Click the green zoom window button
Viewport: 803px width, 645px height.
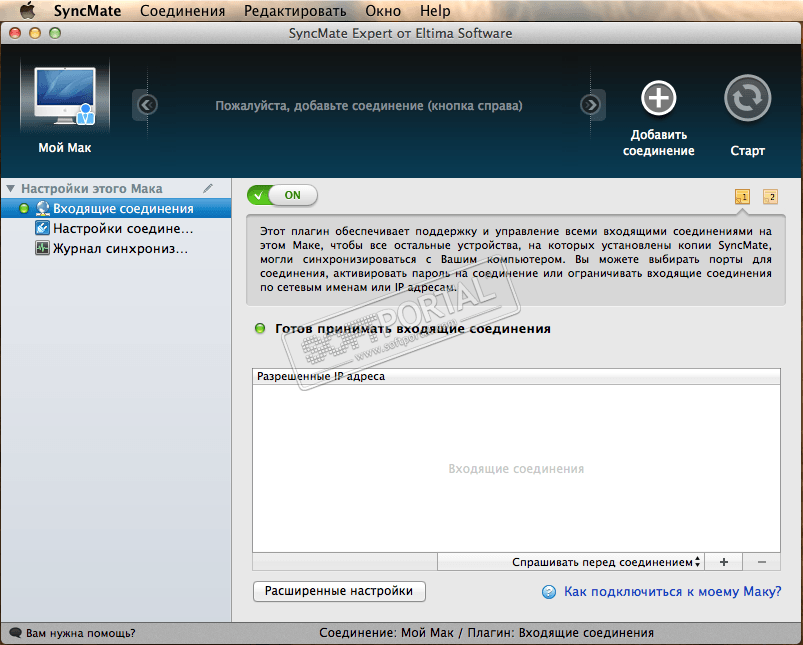click(55, 33)
